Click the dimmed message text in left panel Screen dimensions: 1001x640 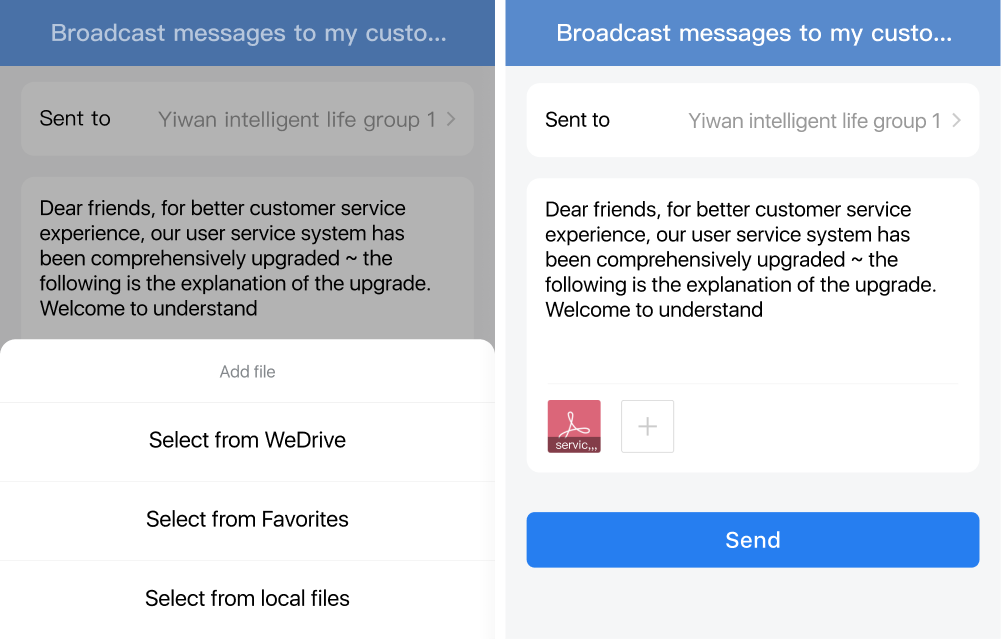coord(235,258)
